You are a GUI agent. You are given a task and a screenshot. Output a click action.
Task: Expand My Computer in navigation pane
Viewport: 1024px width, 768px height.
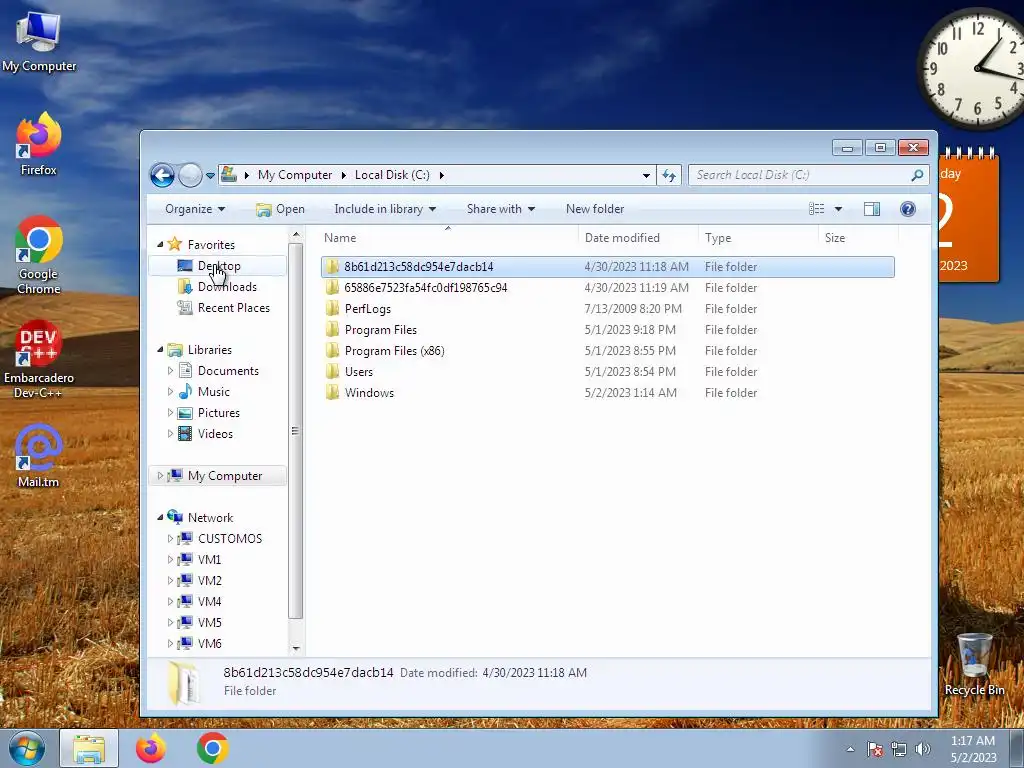click(160, 475)
